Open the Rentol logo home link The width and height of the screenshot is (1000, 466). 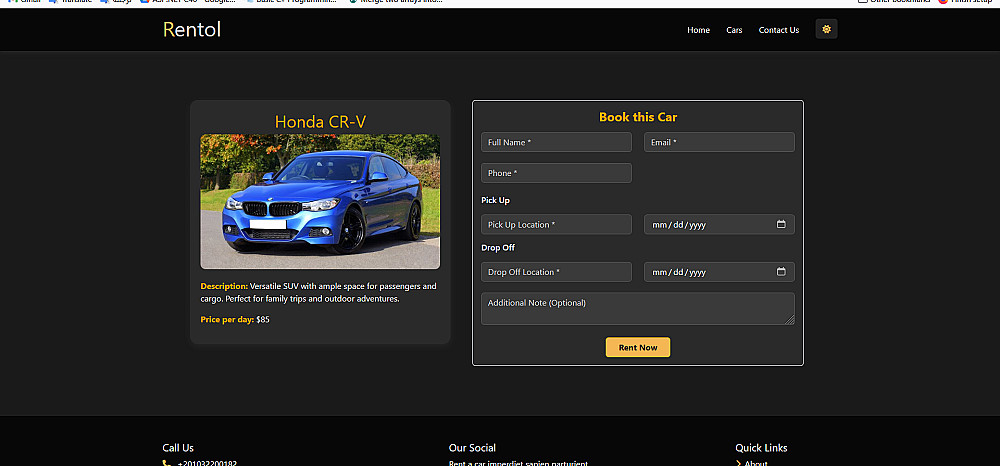192,29
